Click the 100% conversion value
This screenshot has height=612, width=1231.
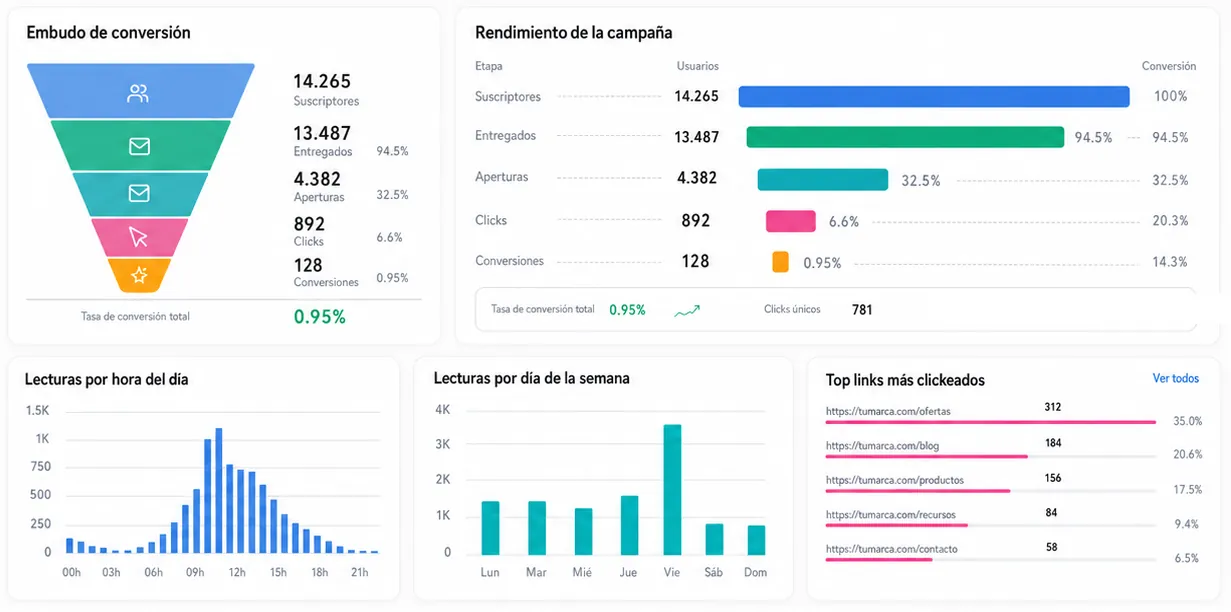pos(1171,96)
